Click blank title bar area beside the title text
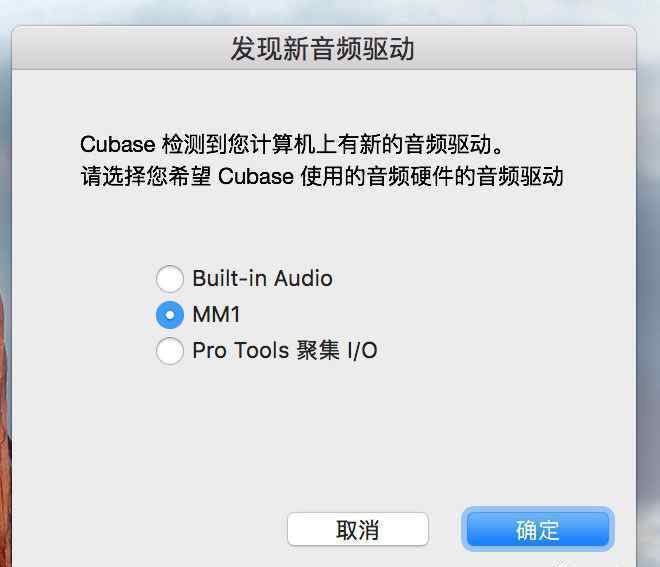 coord(526,49)
